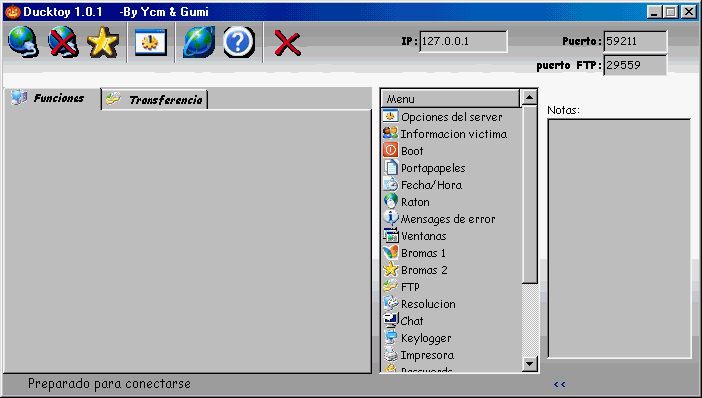
Task: Click the red Boot power icon
Action: (390, 150)
